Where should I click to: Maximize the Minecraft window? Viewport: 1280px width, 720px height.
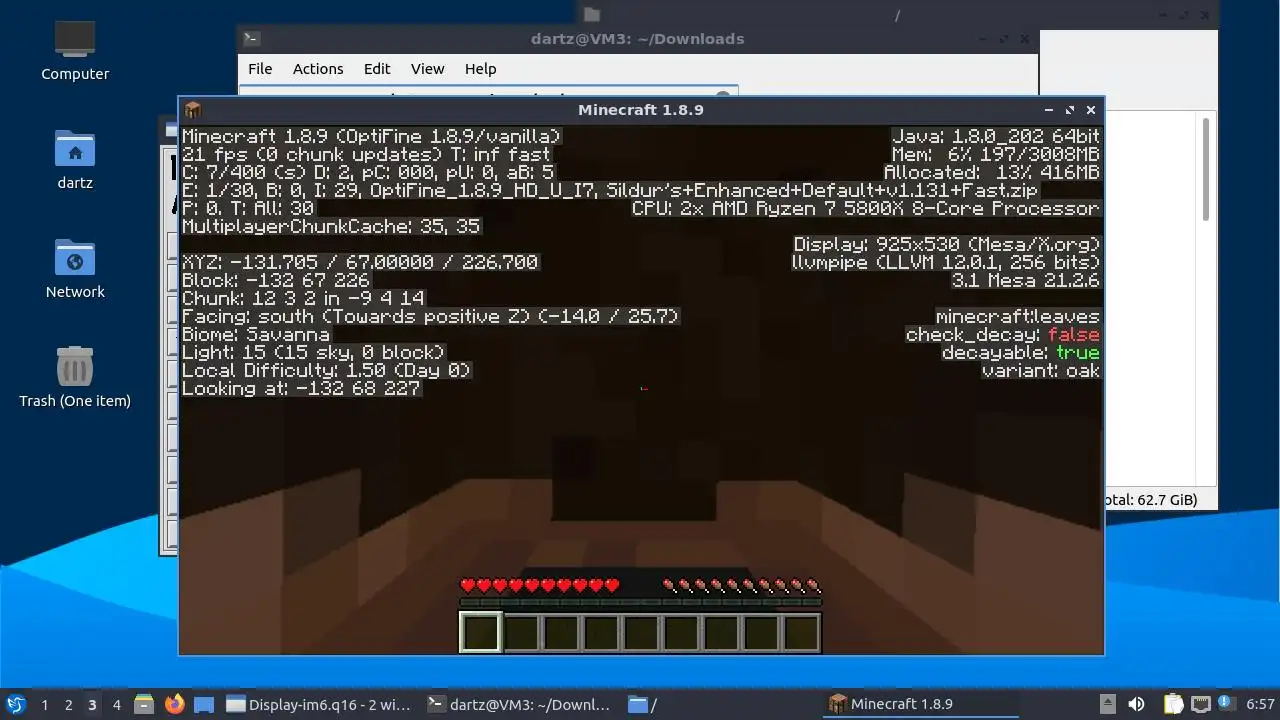1069,110
